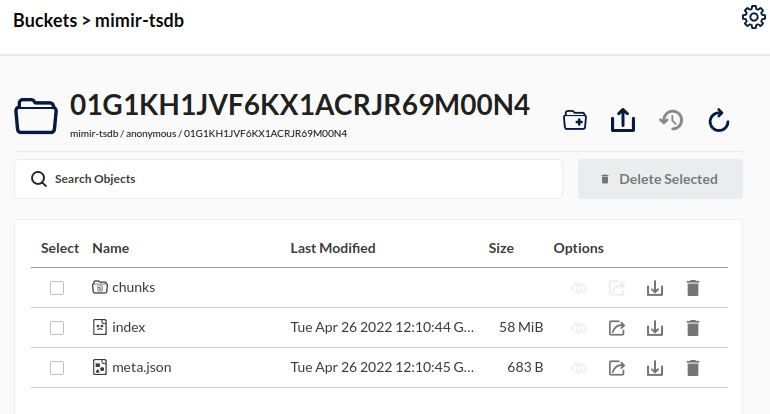This screenshot has width=770, height=414.
Task: Download the chunks folder
Action: pyautogui.click(x=655, y=288)
